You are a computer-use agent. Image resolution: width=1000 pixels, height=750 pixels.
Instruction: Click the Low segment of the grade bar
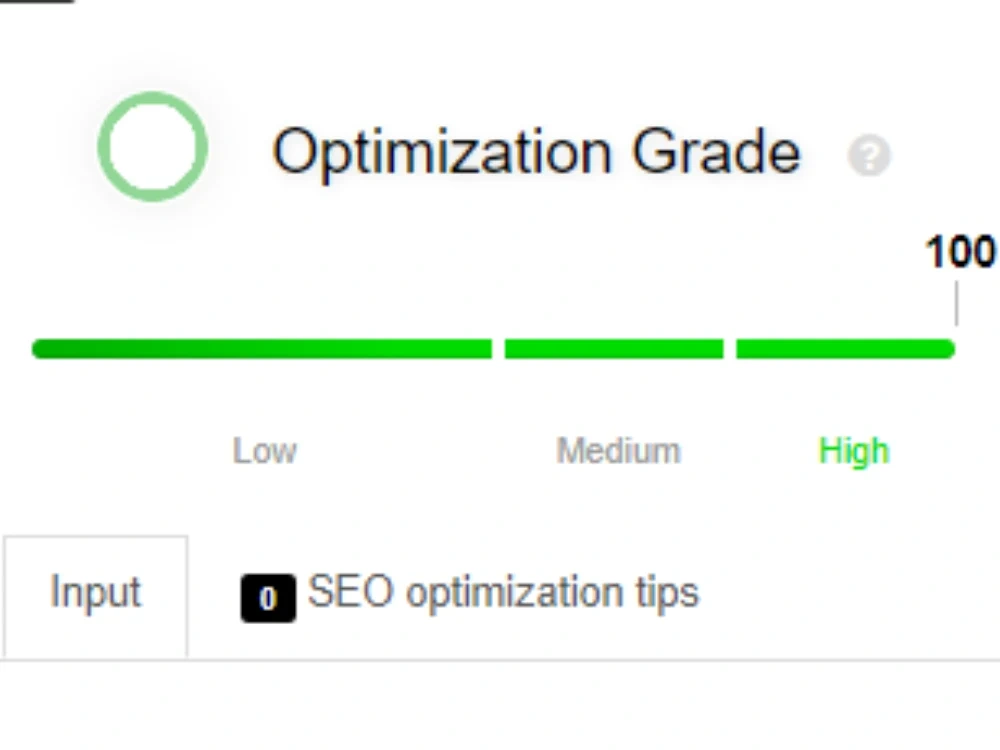pyautogui.click(x=262, y=349)
